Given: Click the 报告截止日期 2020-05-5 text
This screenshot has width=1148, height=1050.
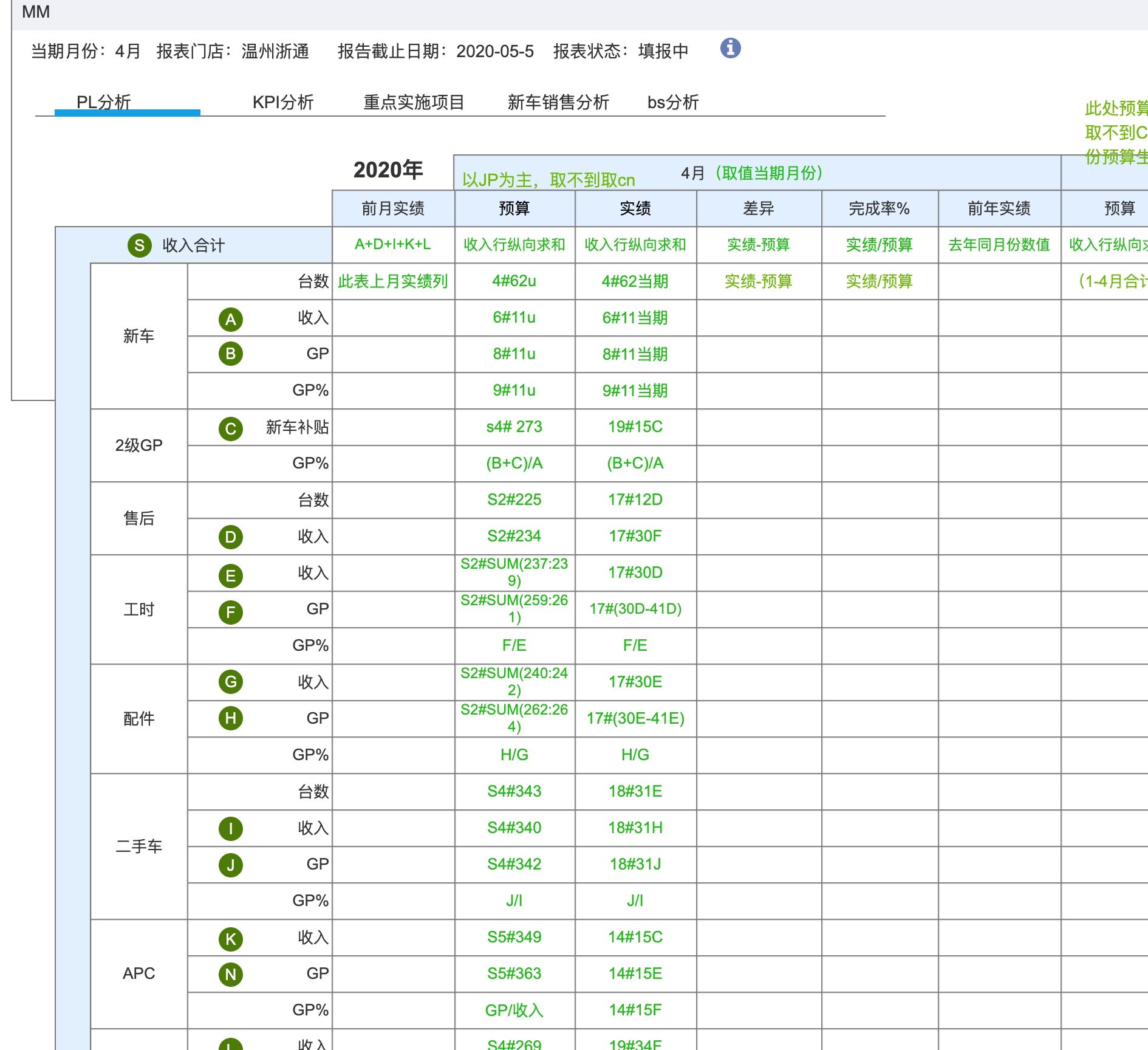Looking at the screenshot, I should (436, 51).
